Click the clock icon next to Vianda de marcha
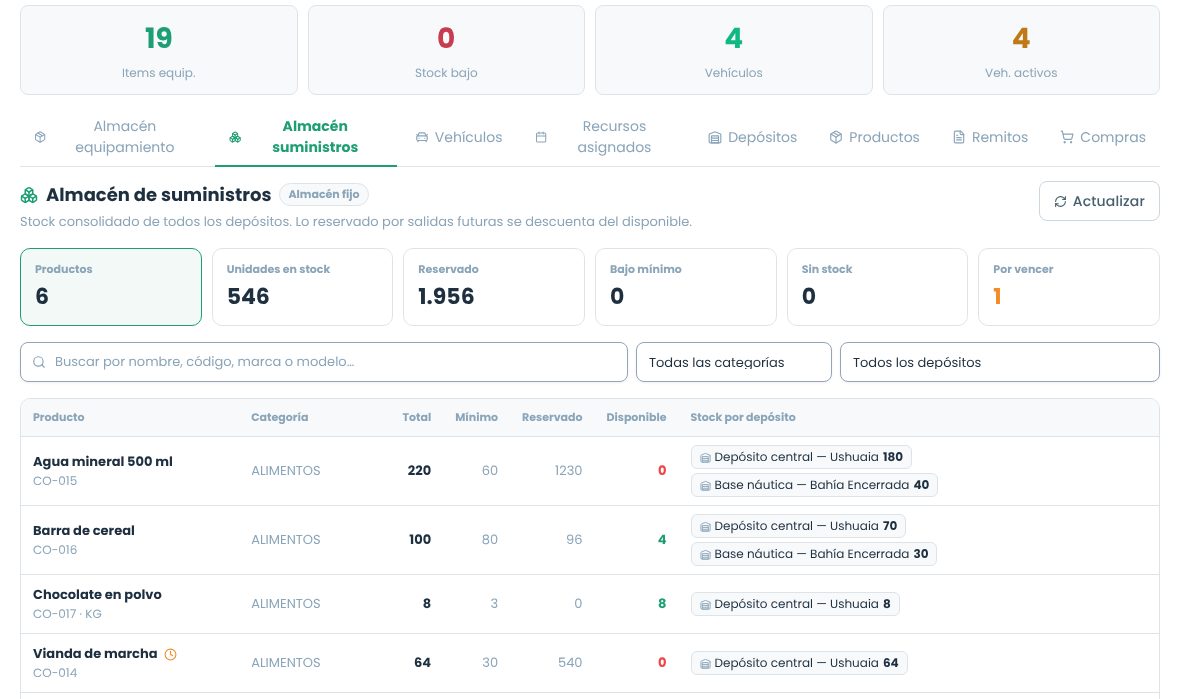 pyautogui.click(x=171, y=655)
